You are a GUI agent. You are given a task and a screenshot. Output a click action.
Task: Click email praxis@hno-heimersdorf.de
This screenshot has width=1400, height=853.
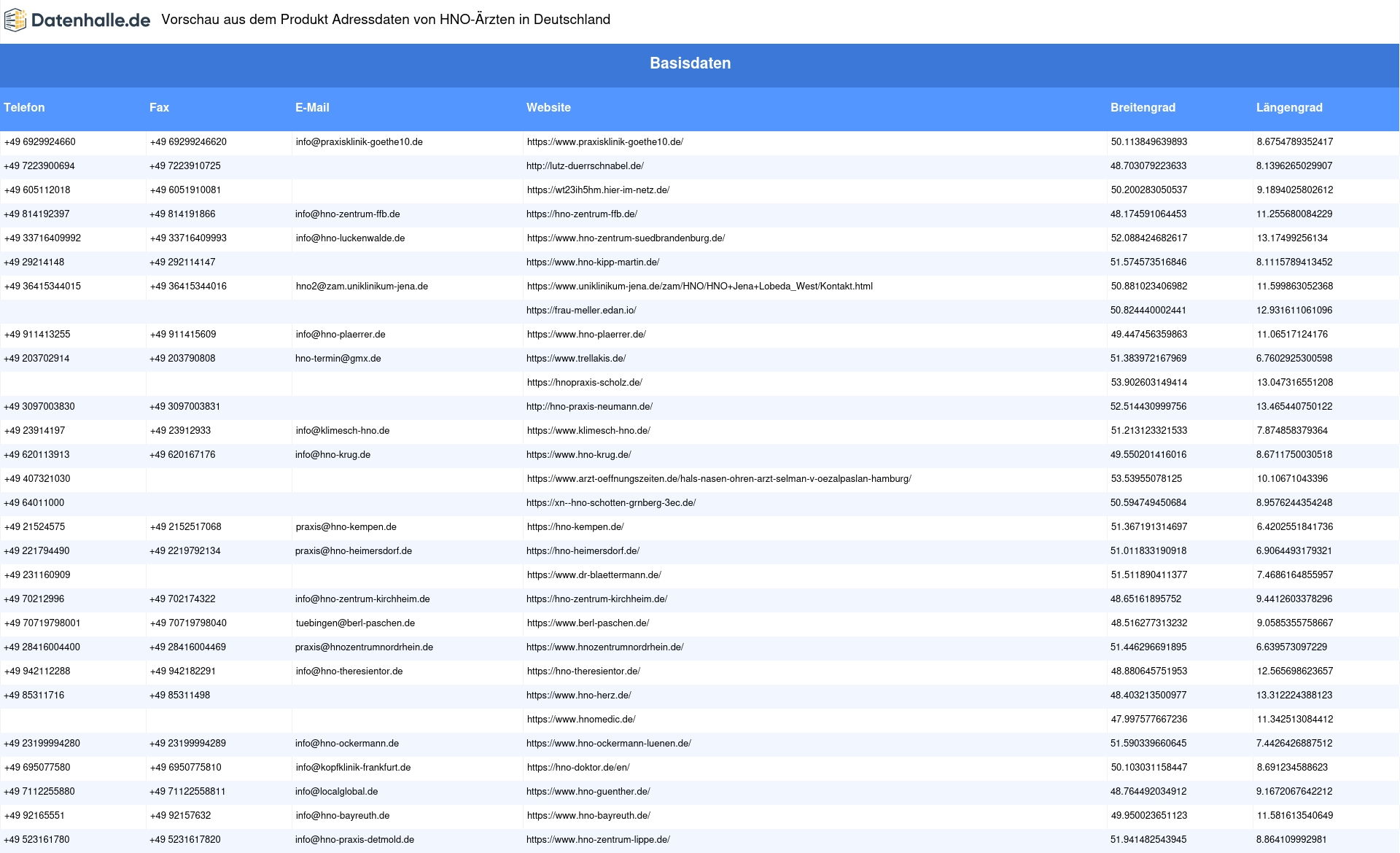[x=354, y=551]
